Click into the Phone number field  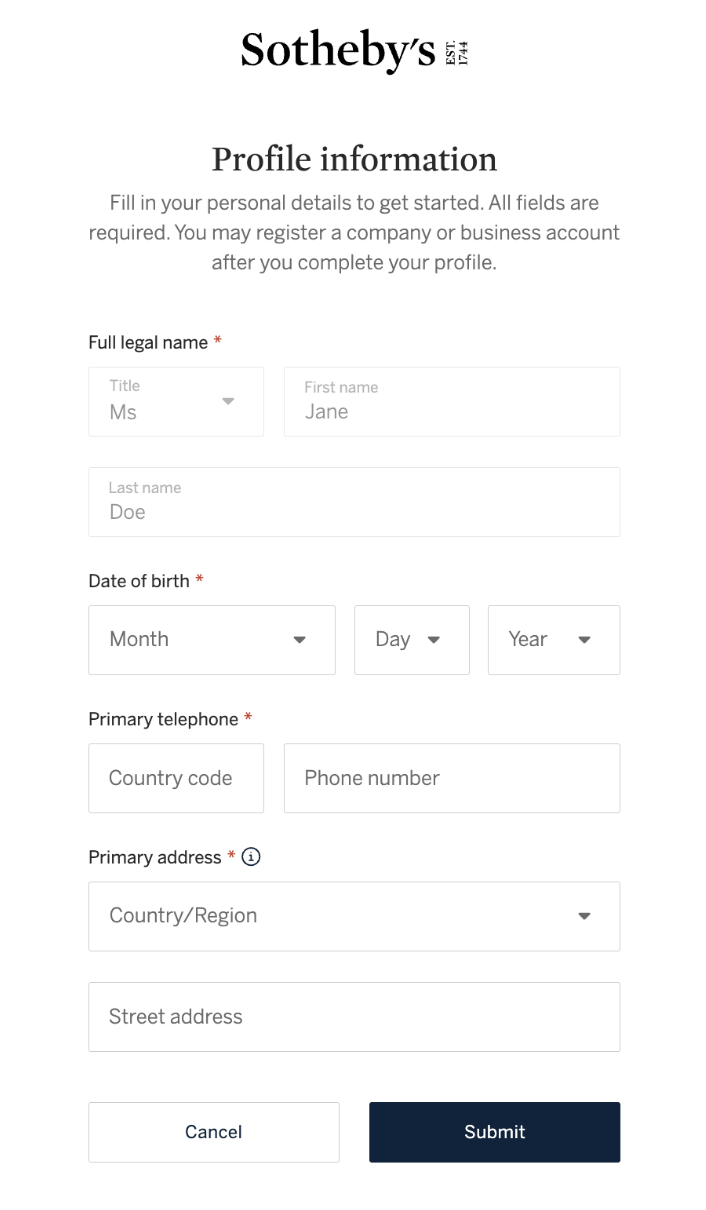451,778
